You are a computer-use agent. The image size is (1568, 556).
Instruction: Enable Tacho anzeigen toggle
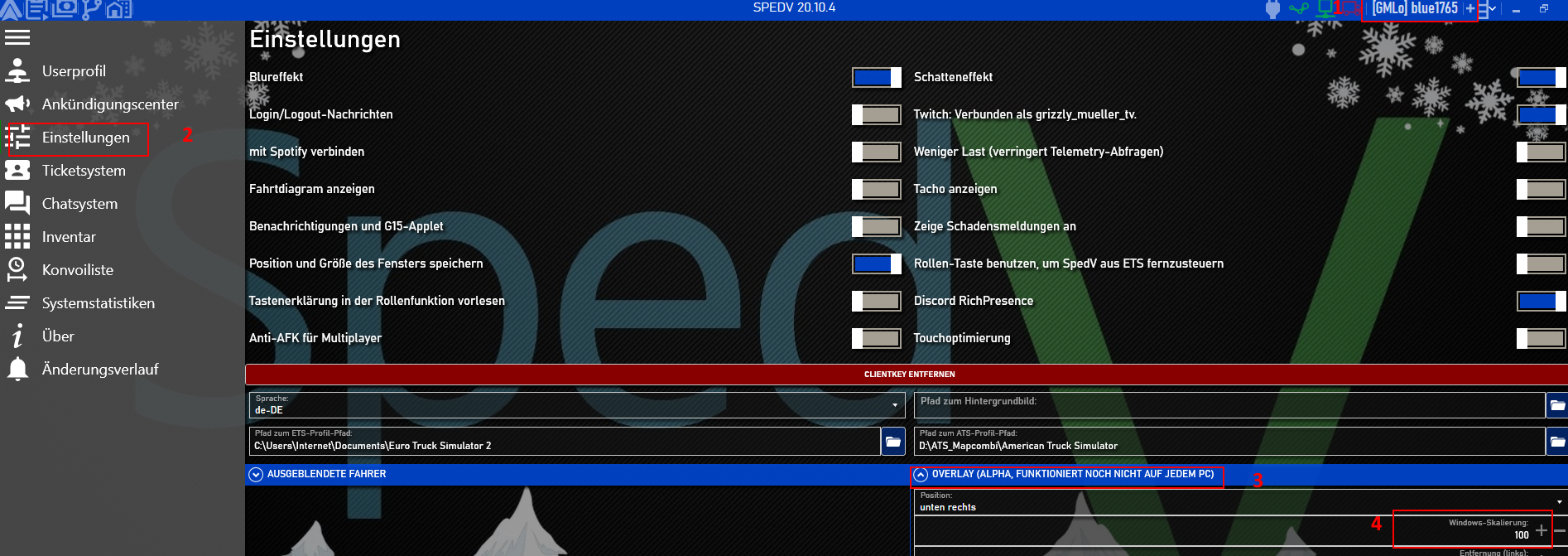[x=1542, y=189]
